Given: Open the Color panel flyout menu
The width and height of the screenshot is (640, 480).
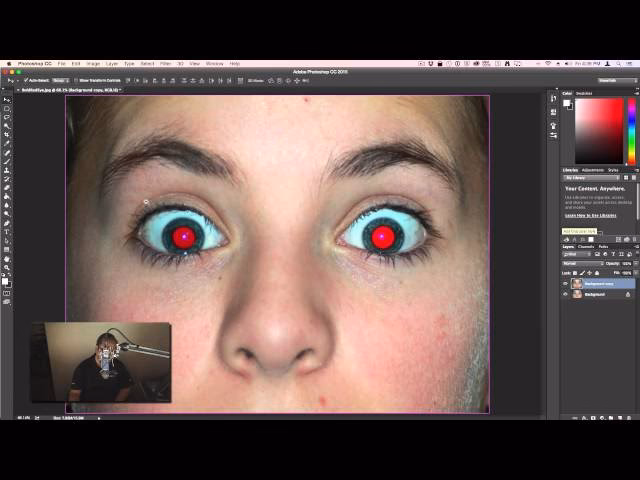Looking at the screenshot, I should 636,93.
